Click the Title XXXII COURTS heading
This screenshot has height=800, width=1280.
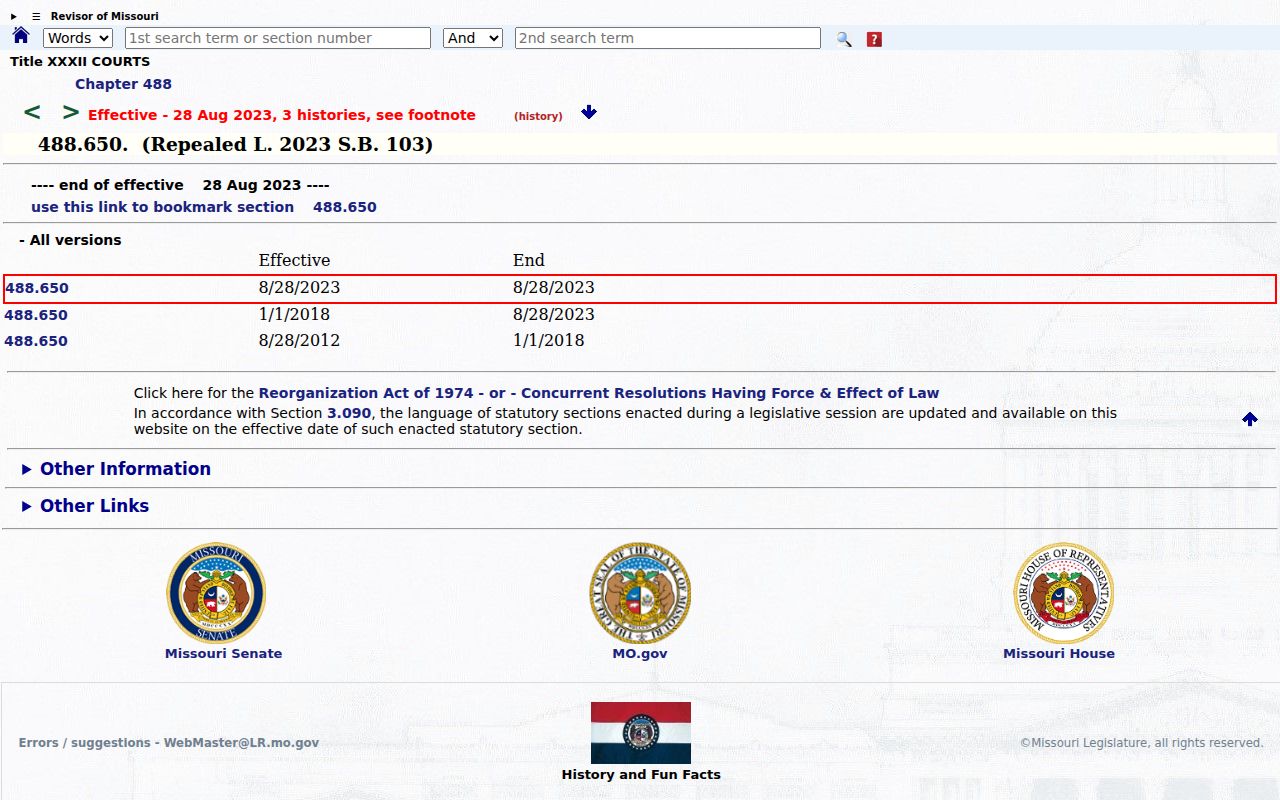[80, 62]
